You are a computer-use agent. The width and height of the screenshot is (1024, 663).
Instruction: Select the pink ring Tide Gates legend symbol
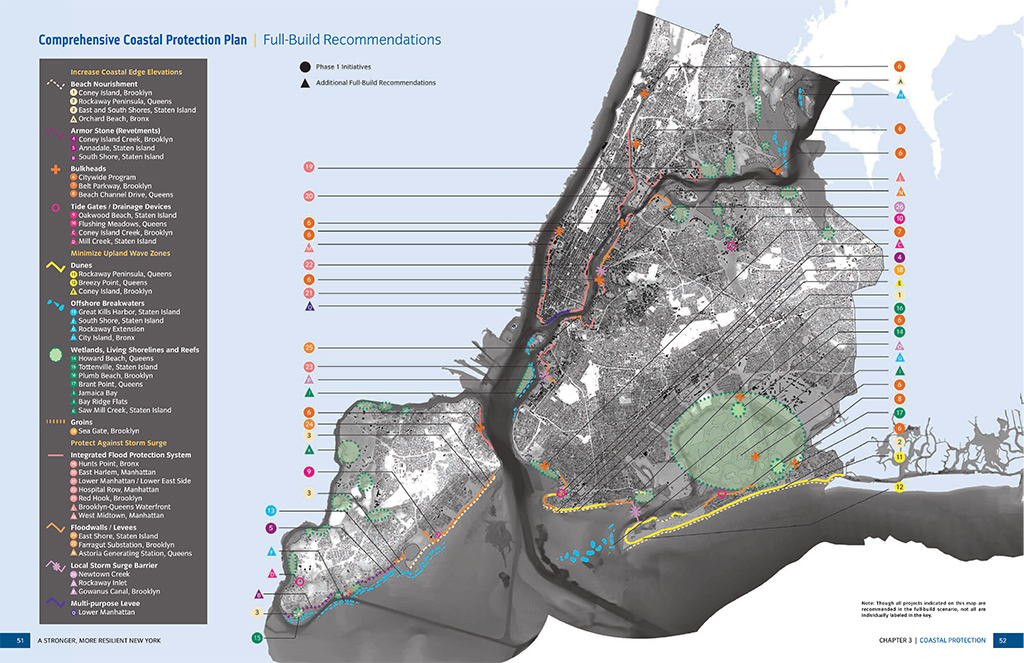click(56, 207)
